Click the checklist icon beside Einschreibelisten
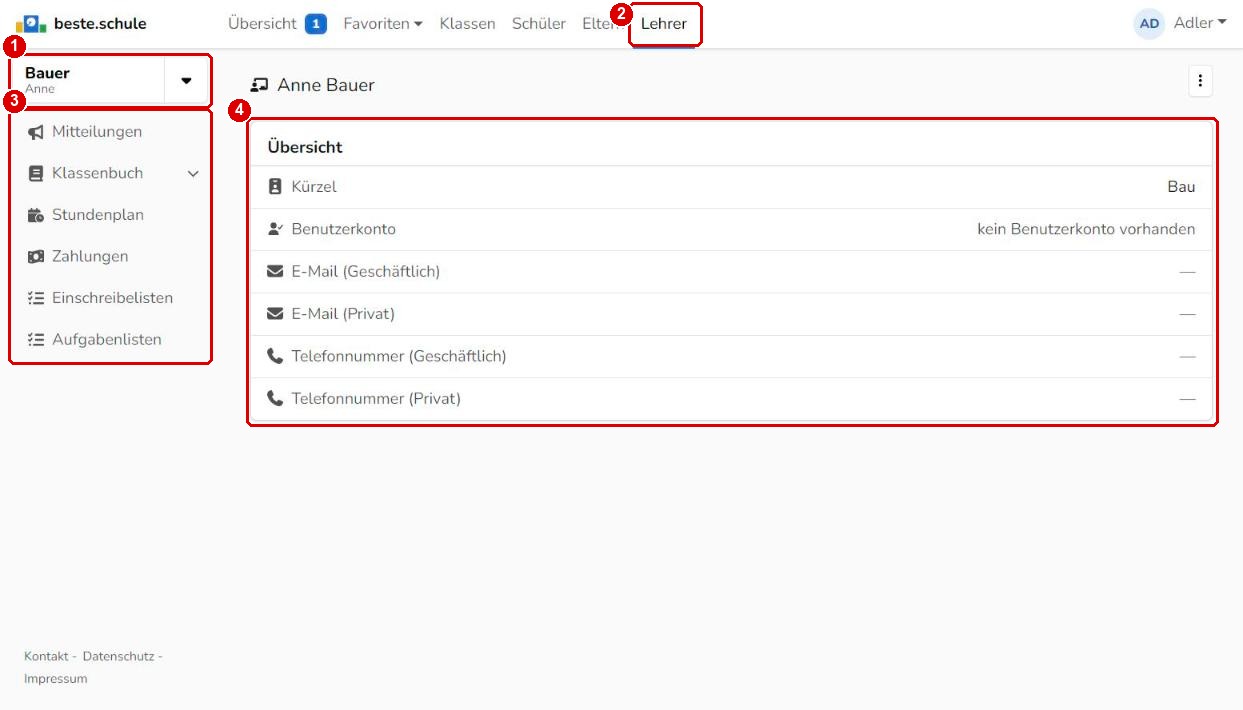 pos(35,298)
